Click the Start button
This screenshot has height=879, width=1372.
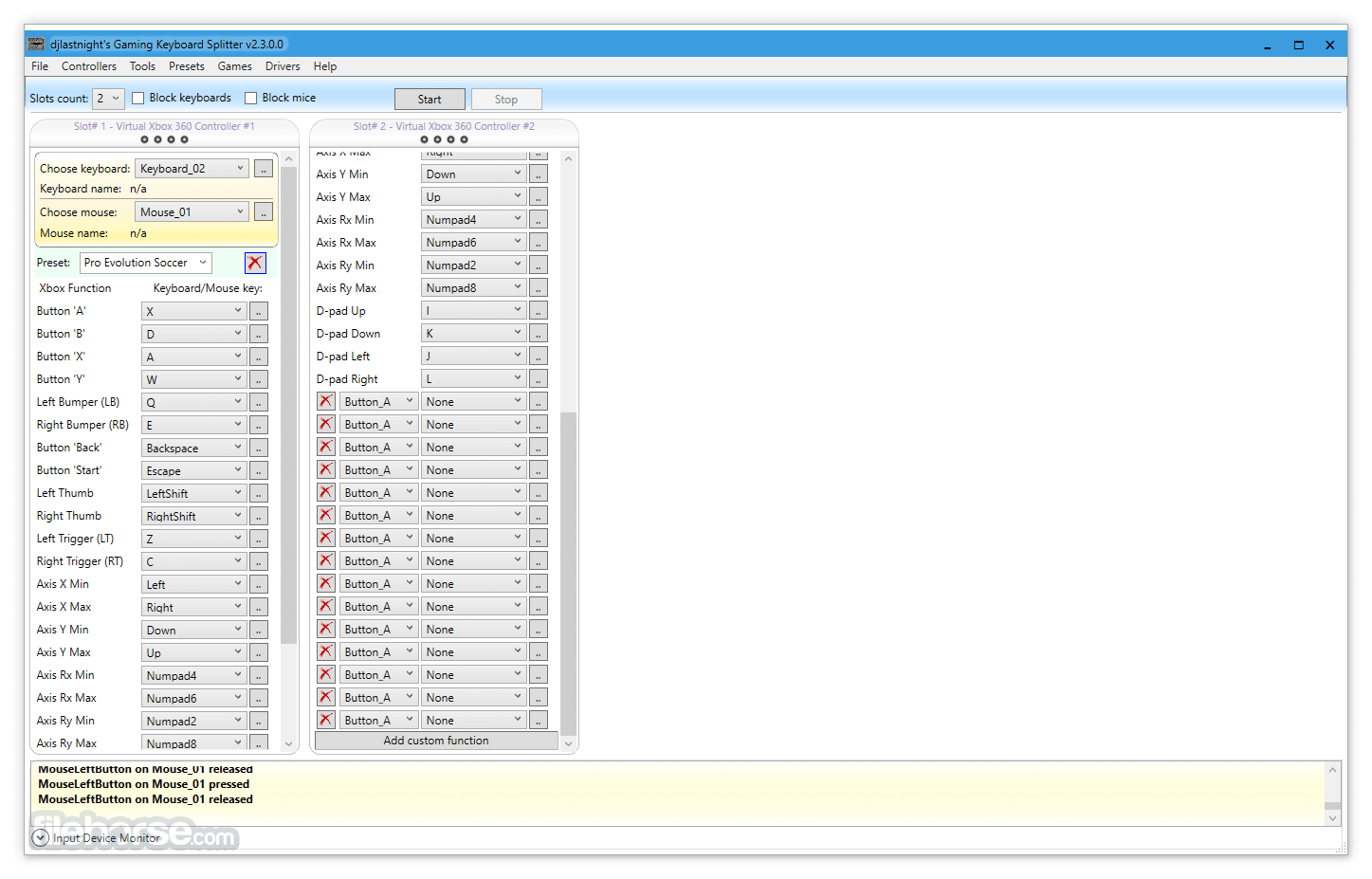click(430, 100)
